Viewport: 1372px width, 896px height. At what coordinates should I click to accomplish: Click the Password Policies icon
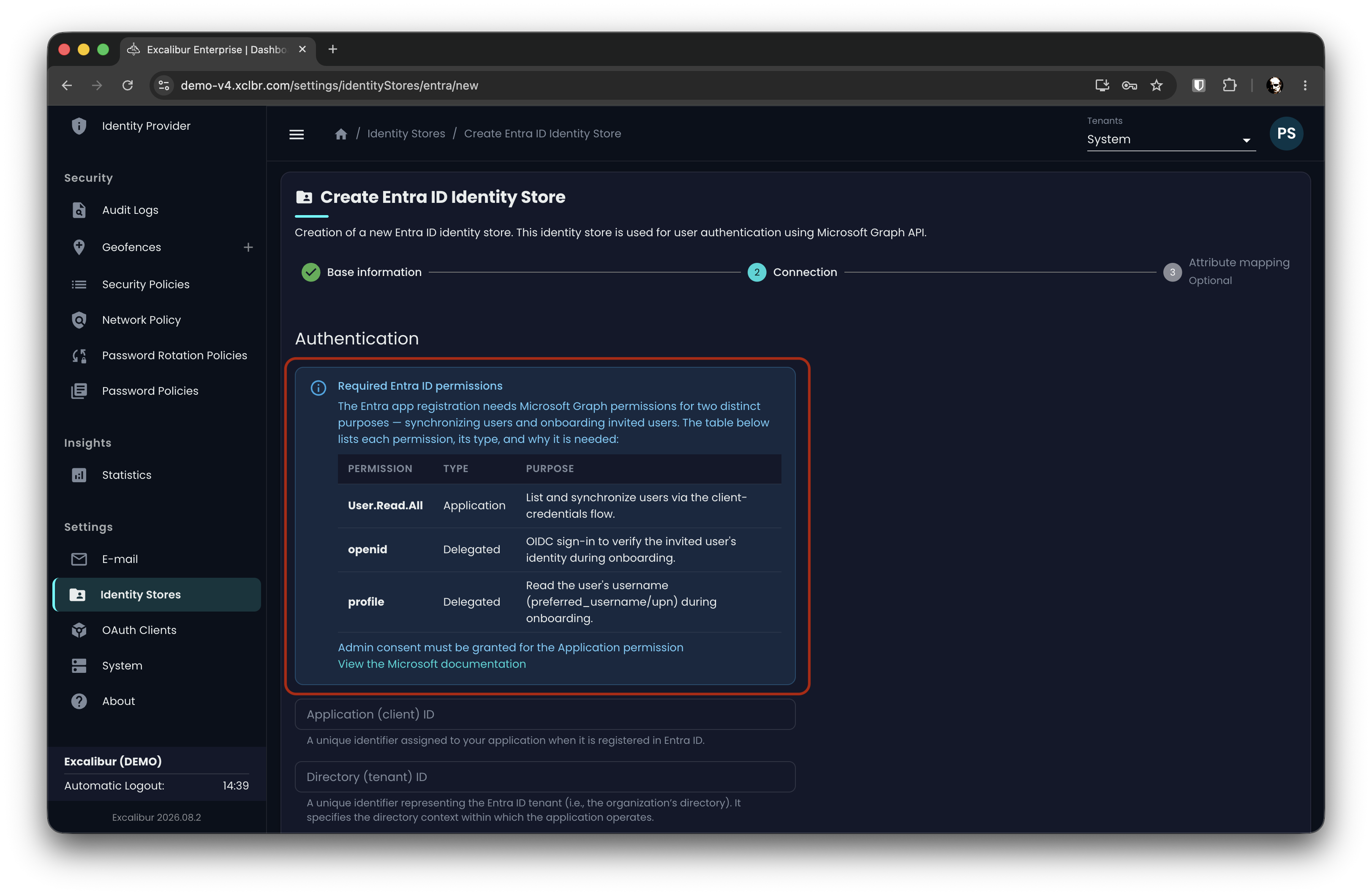pos(79,391)
